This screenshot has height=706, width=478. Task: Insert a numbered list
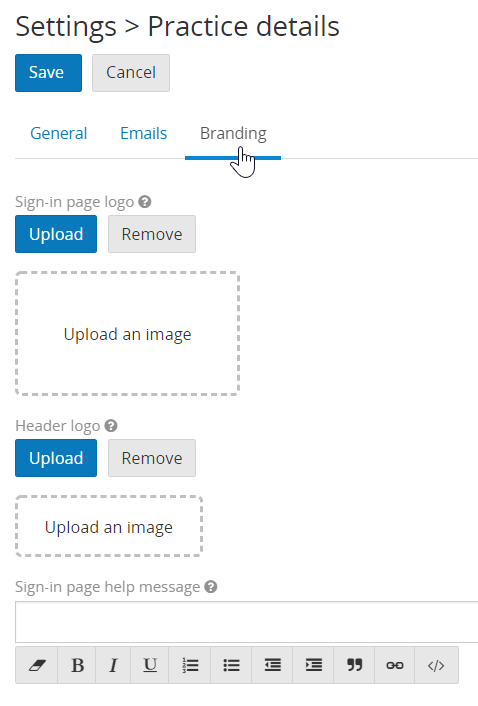(x=189, y=665)
